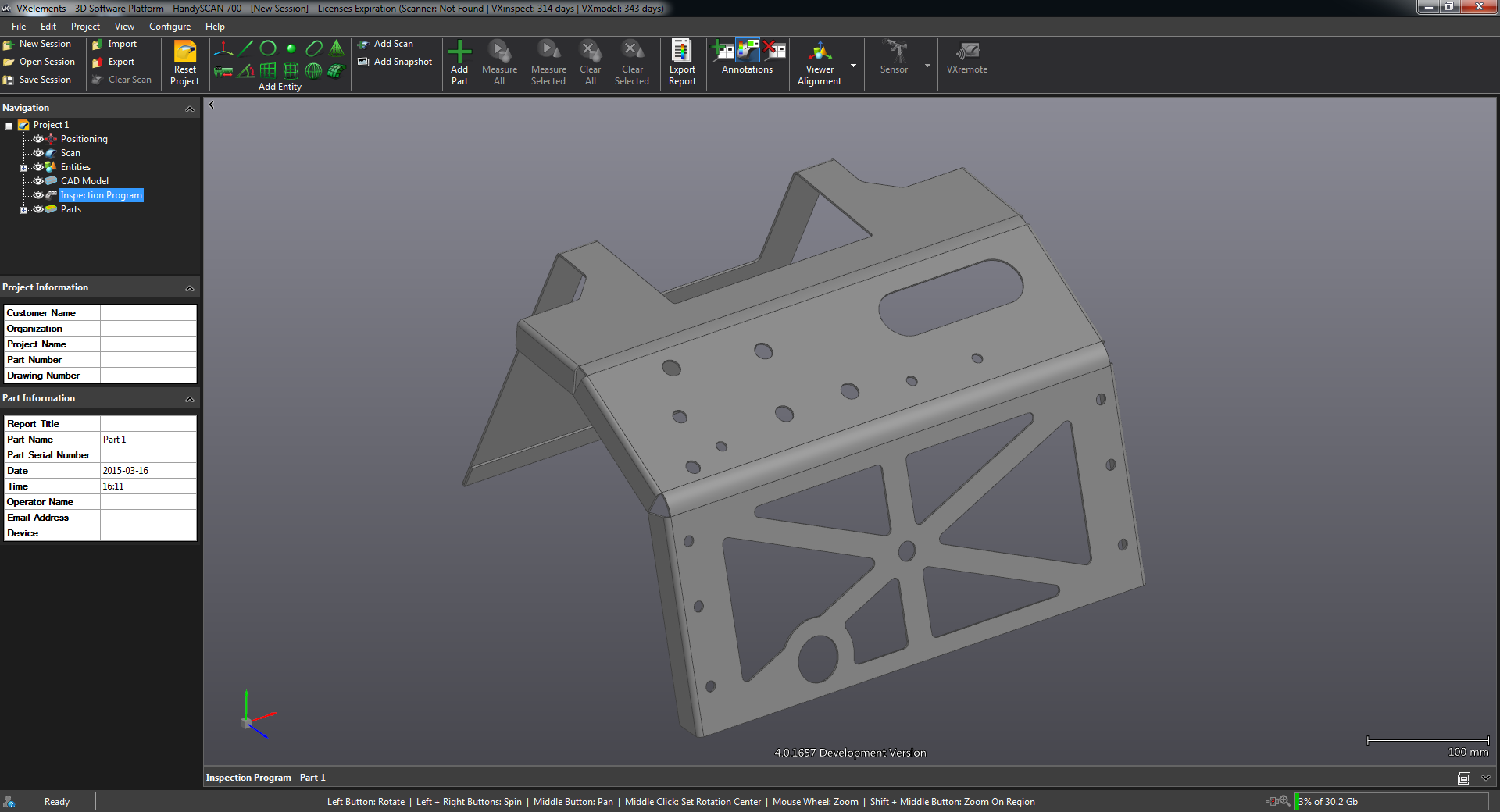
Task: Click the Add Part green plus icon
Action: 459,52
